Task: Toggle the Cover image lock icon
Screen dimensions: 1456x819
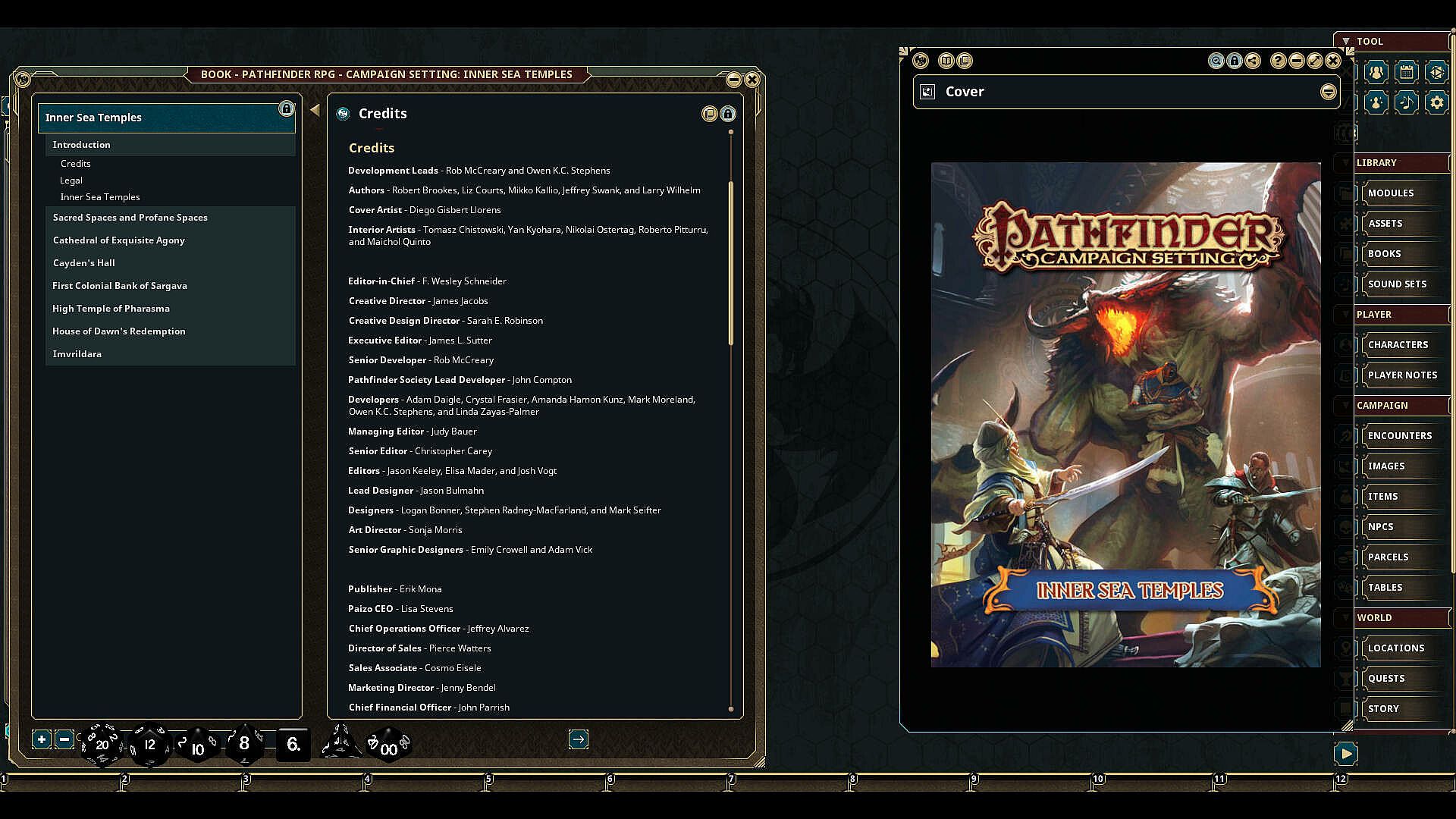Action: 1235,61
